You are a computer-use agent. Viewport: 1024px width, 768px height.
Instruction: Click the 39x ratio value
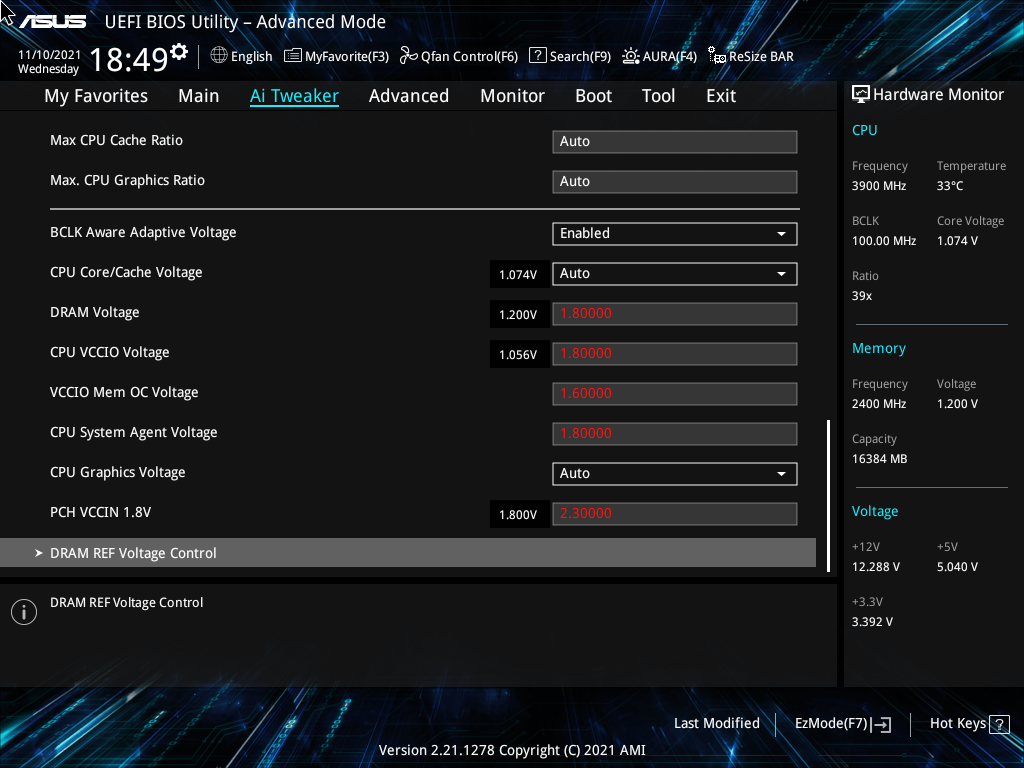pos(861,296)
